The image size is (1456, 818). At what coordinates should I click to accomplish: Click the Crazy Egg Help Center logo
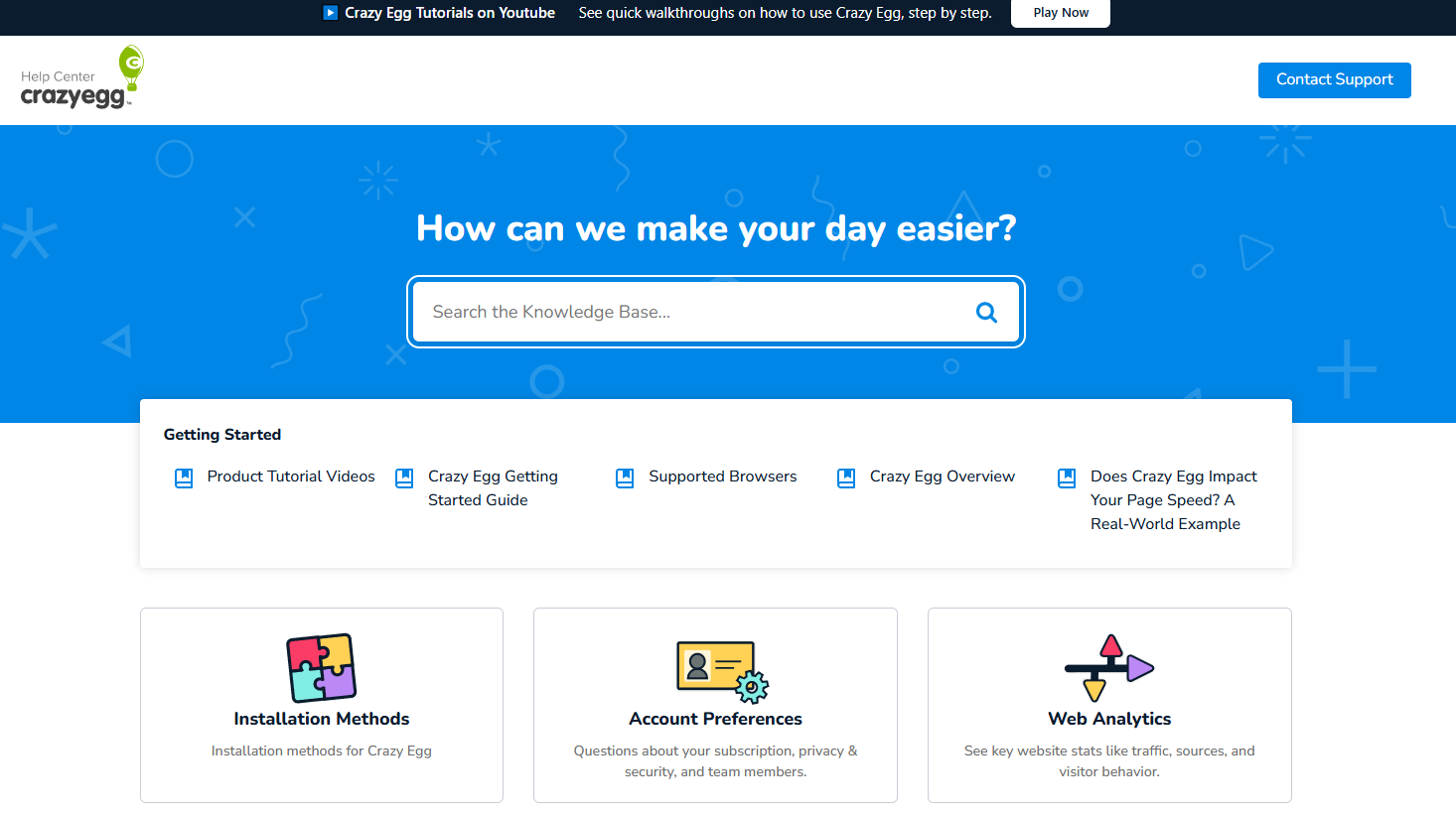point(82,77)
